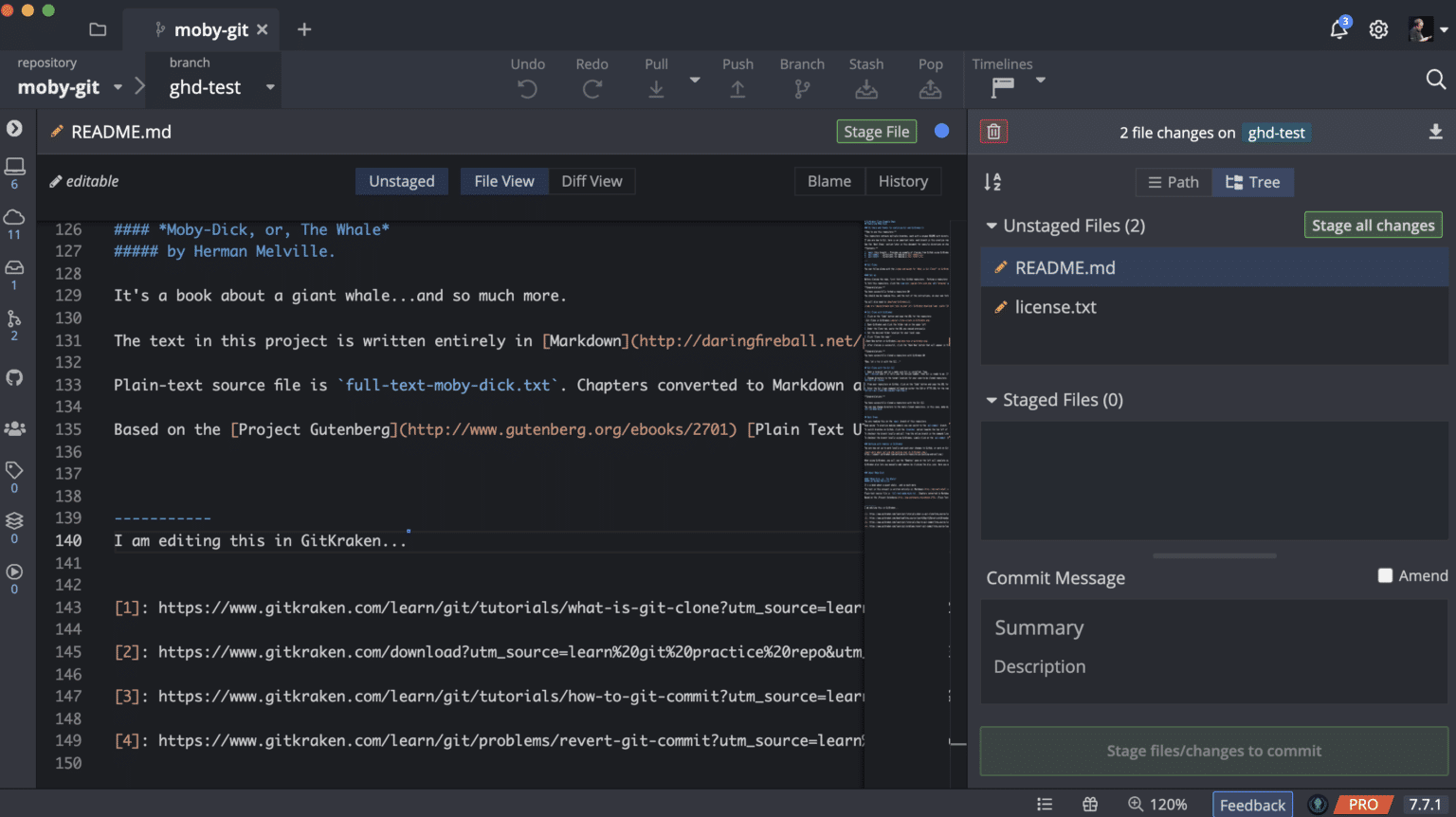Switch to Diff View
Screen dimensions: 1456x817
coord(591,180)
